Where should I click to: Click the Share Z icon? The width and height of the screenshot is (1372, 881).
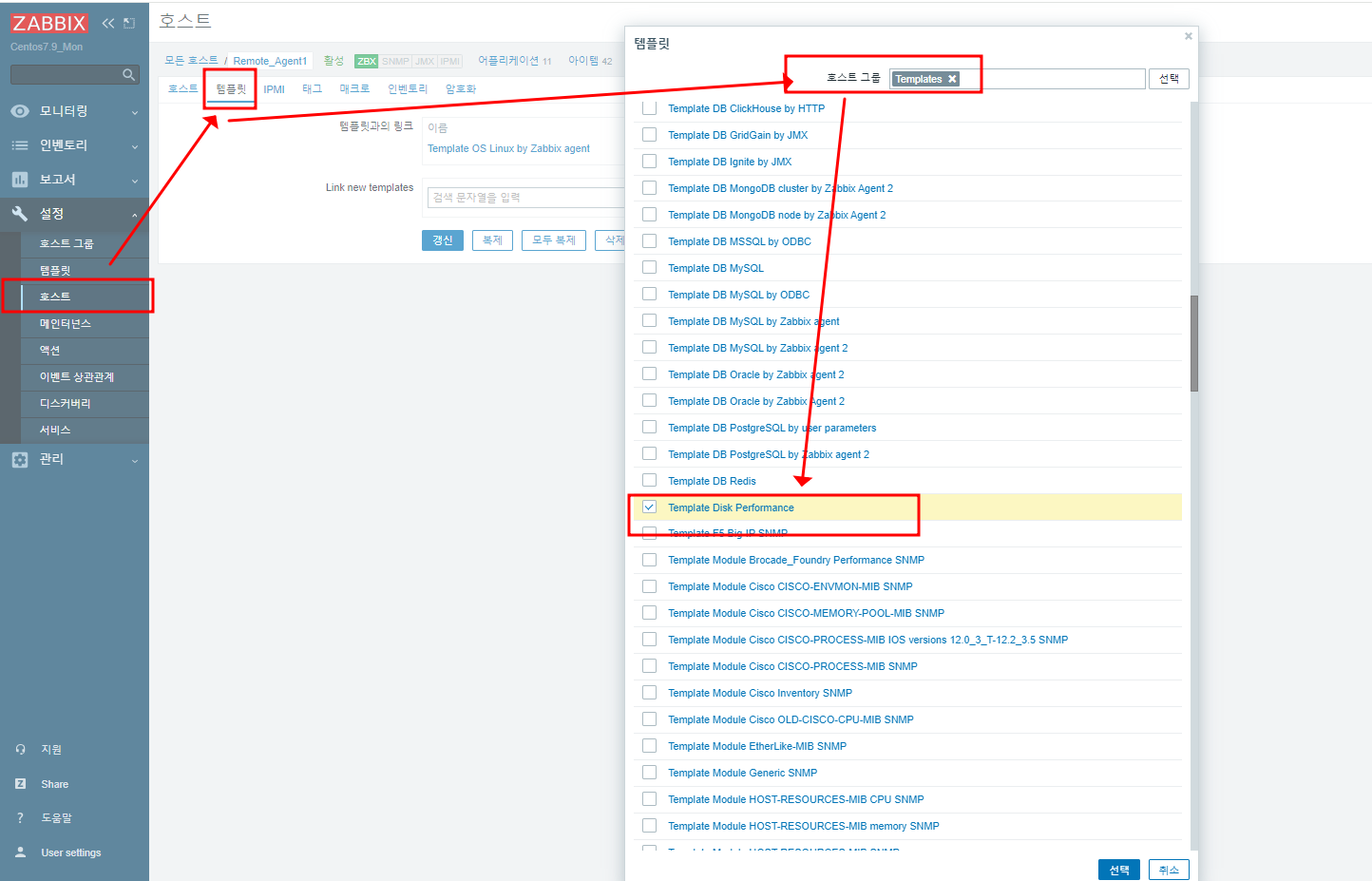coord(21,784)
